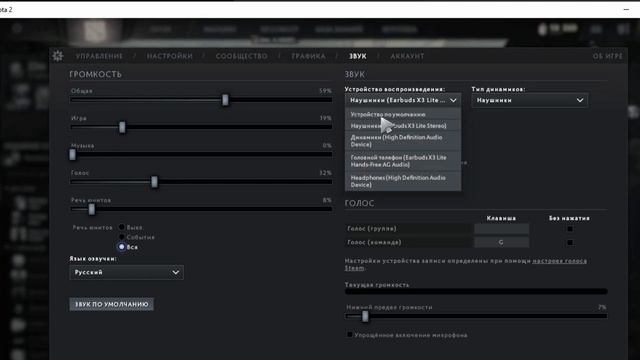This screenshot has height=360, width=640.
Task: Choose Динамики (High Definition Audio Device) option
Action: click(403, 141)
